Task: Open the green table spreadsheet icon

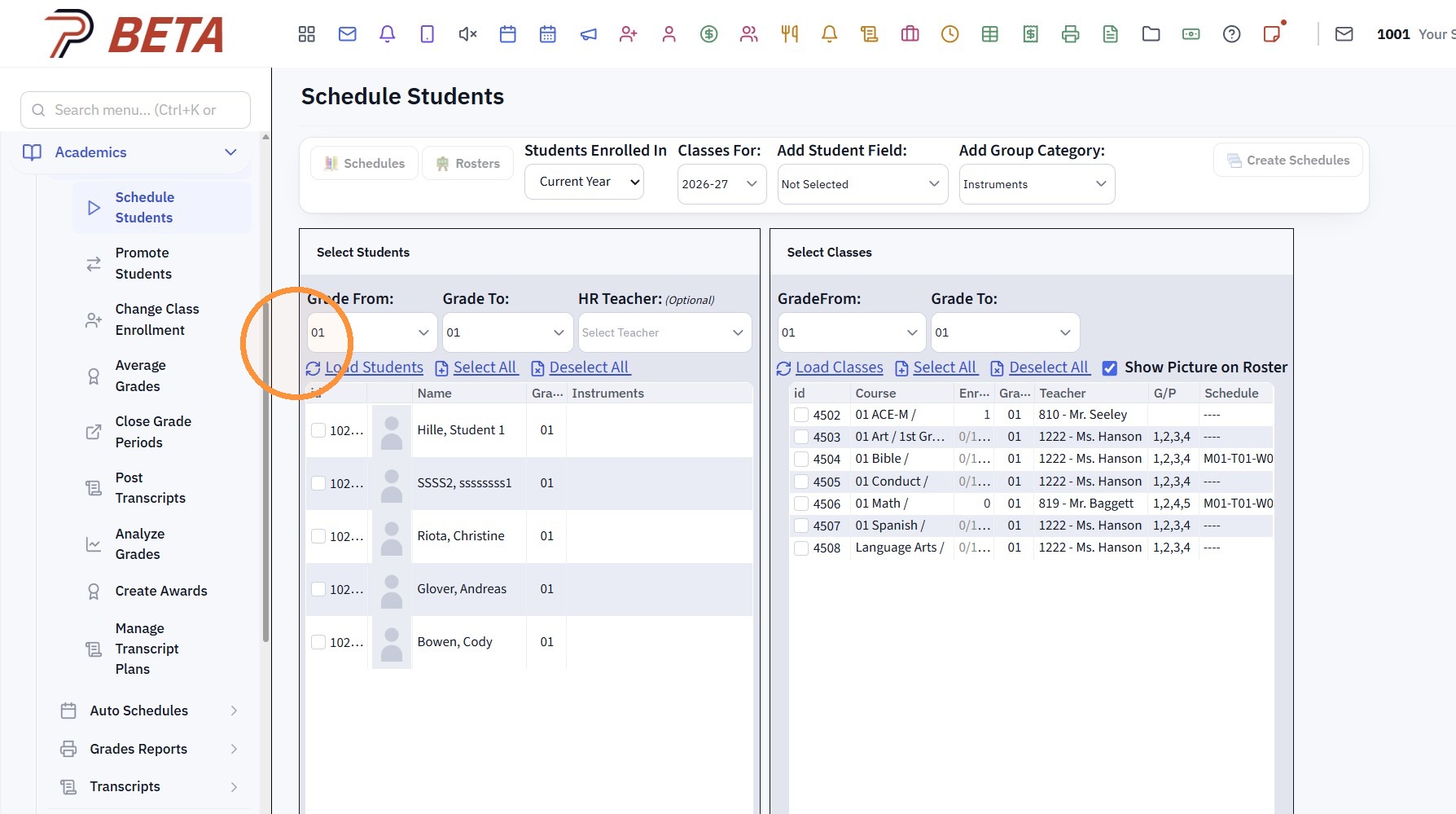Action: pyautogui.click(x=990, y=34)
